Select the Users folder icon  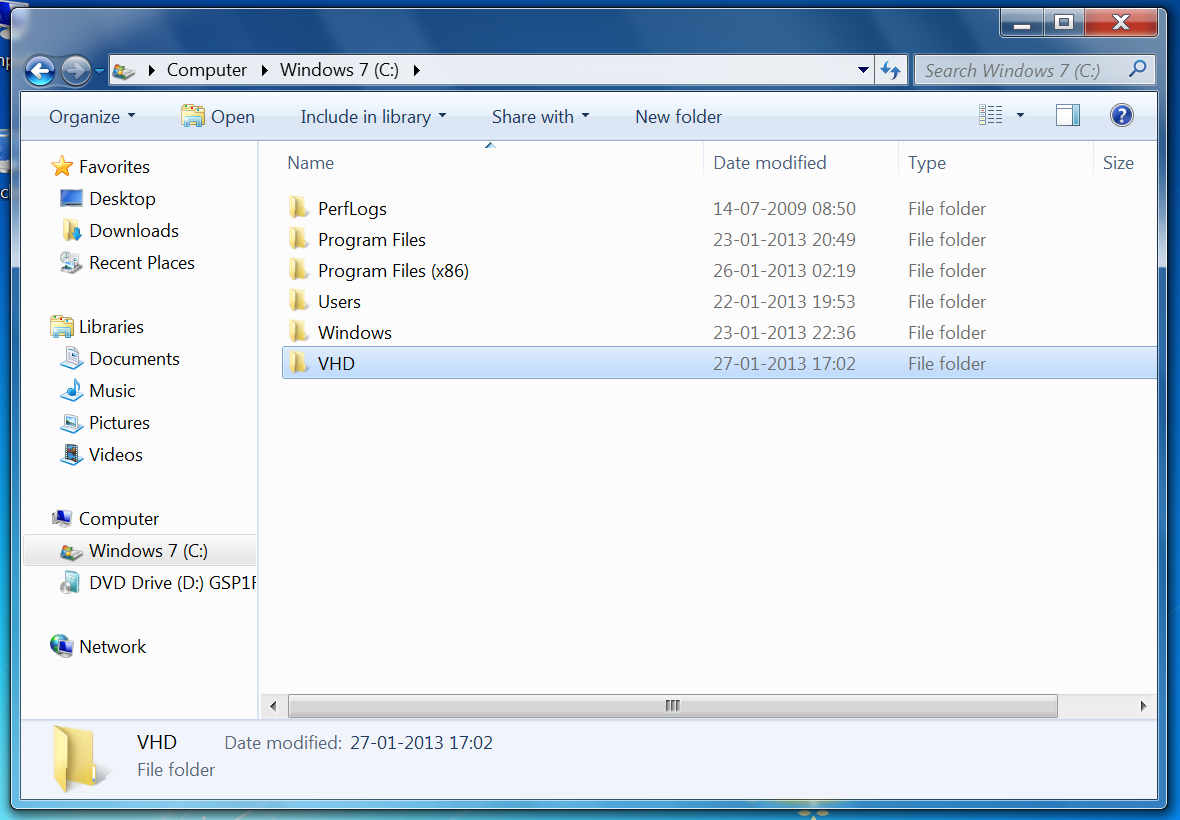[x=299, y=301]
